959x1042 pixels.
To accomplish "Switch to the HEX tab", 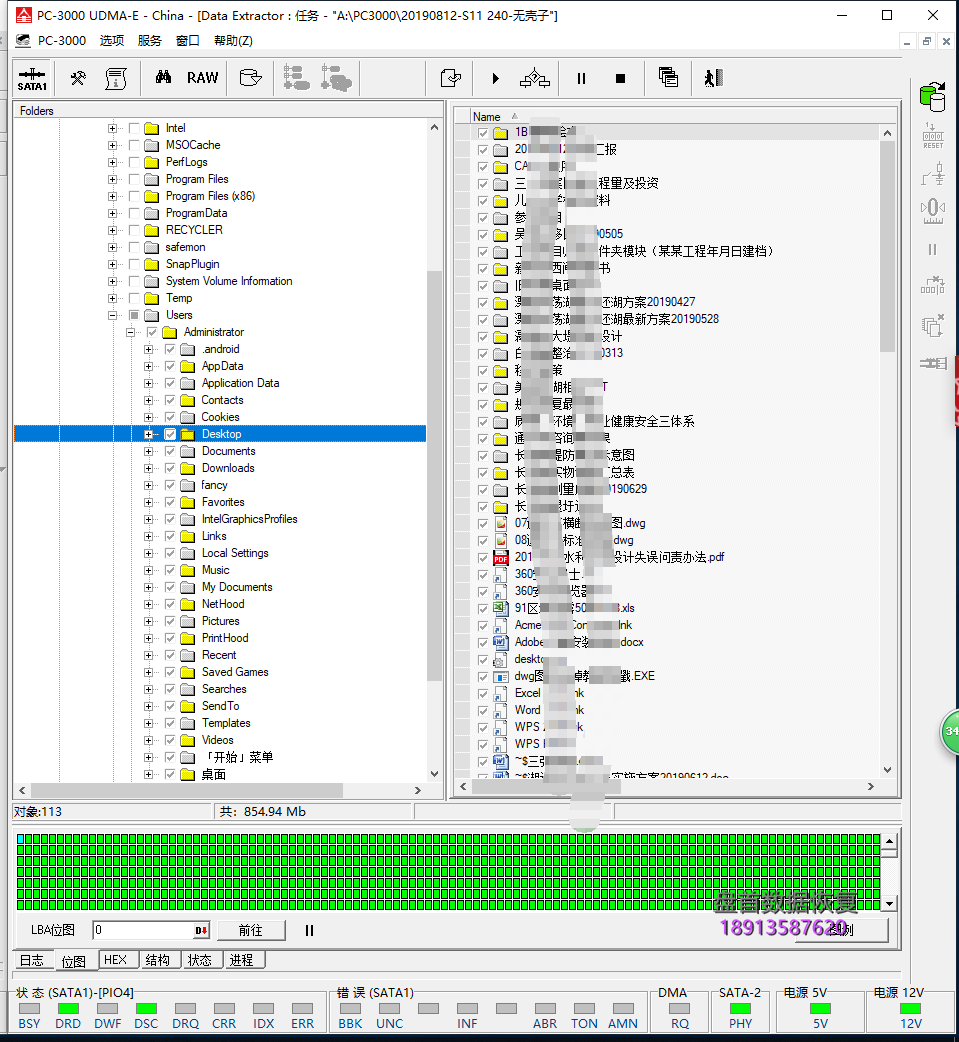I will click(x=116, y=960).
